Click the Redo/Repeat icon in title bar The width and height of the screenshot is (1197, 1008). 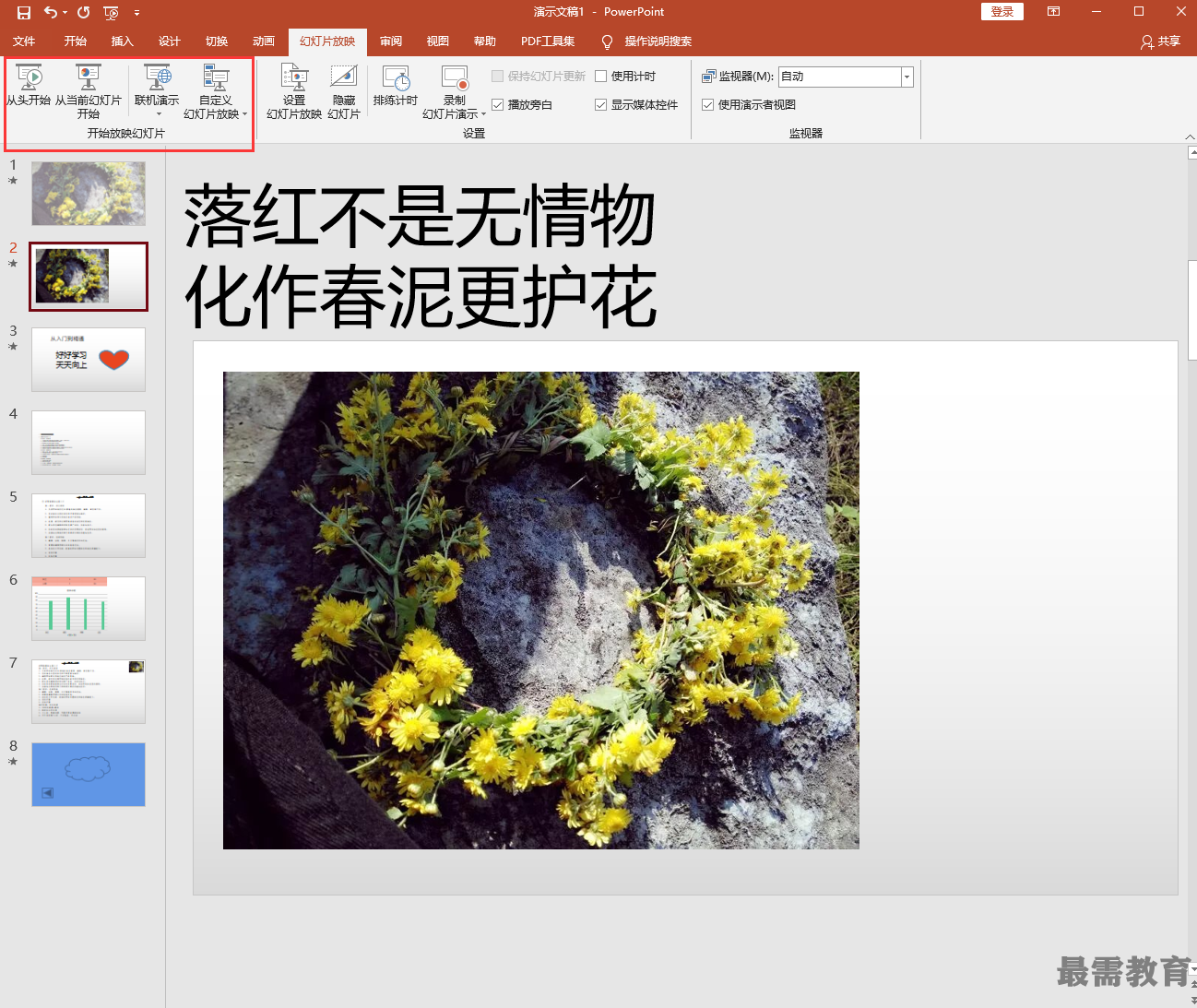coord(84,12)
